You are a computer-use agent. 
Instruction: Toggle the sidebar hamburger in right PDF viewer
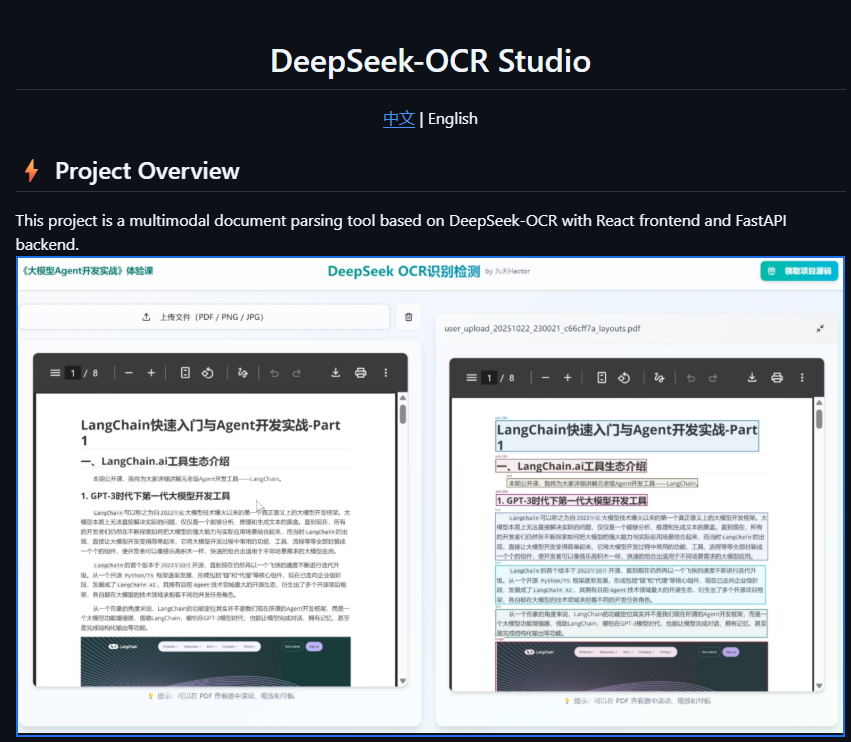pyautogui.click(x=471, y=378)
